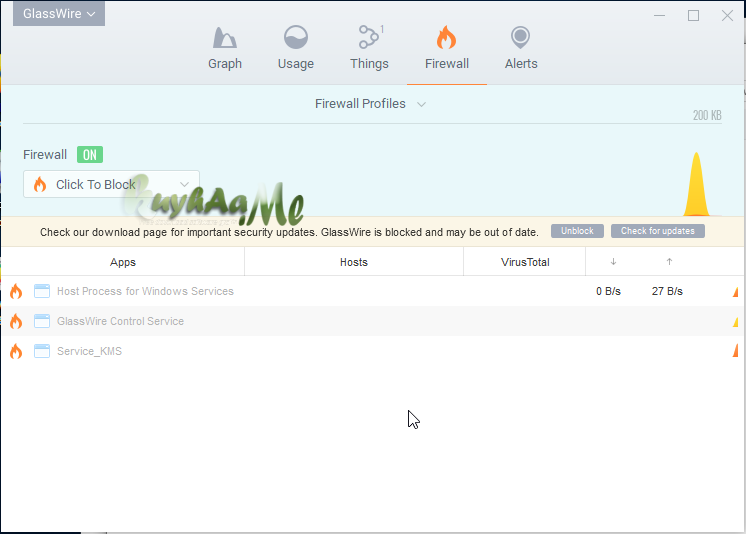Expand the Firewall Profiles dropdown
The width and height of the screenshot is (746, 534).
[x=370, y=104]
